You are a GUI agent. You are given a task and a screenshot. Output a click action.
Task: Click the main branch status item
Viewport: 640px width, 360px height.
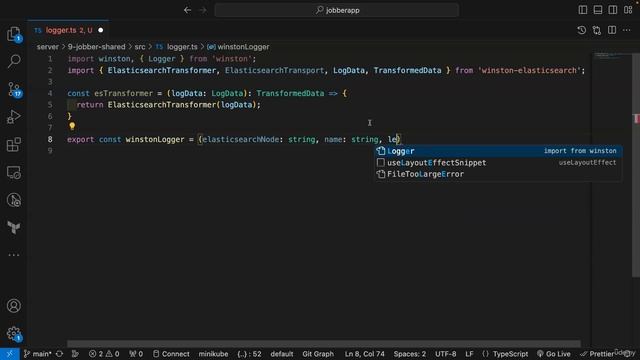(38, 354)
